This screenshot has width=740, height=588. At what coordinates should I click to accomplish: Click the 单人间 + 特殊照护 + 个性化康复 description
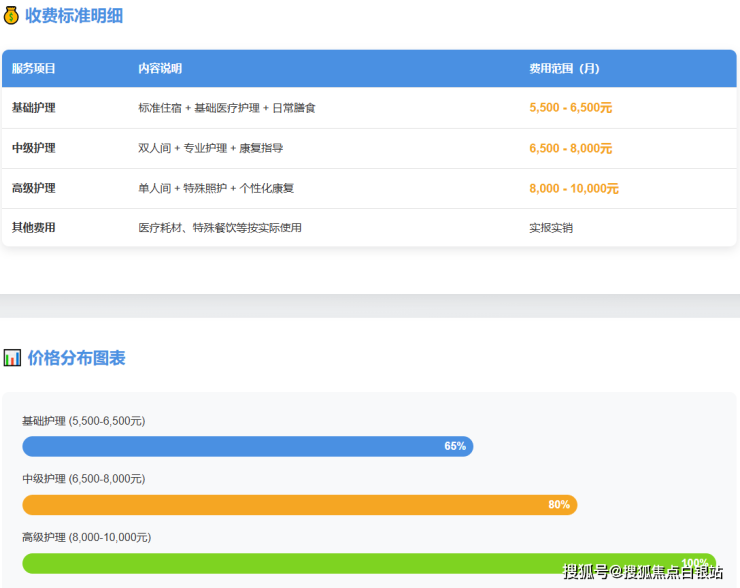(216, 188)
